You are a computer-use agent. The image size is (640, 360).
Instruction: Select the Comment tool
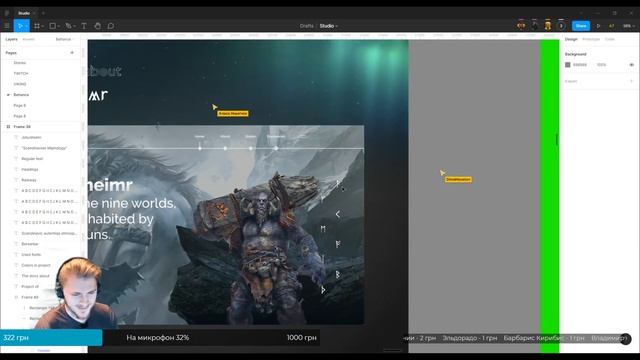pos(111,26)
